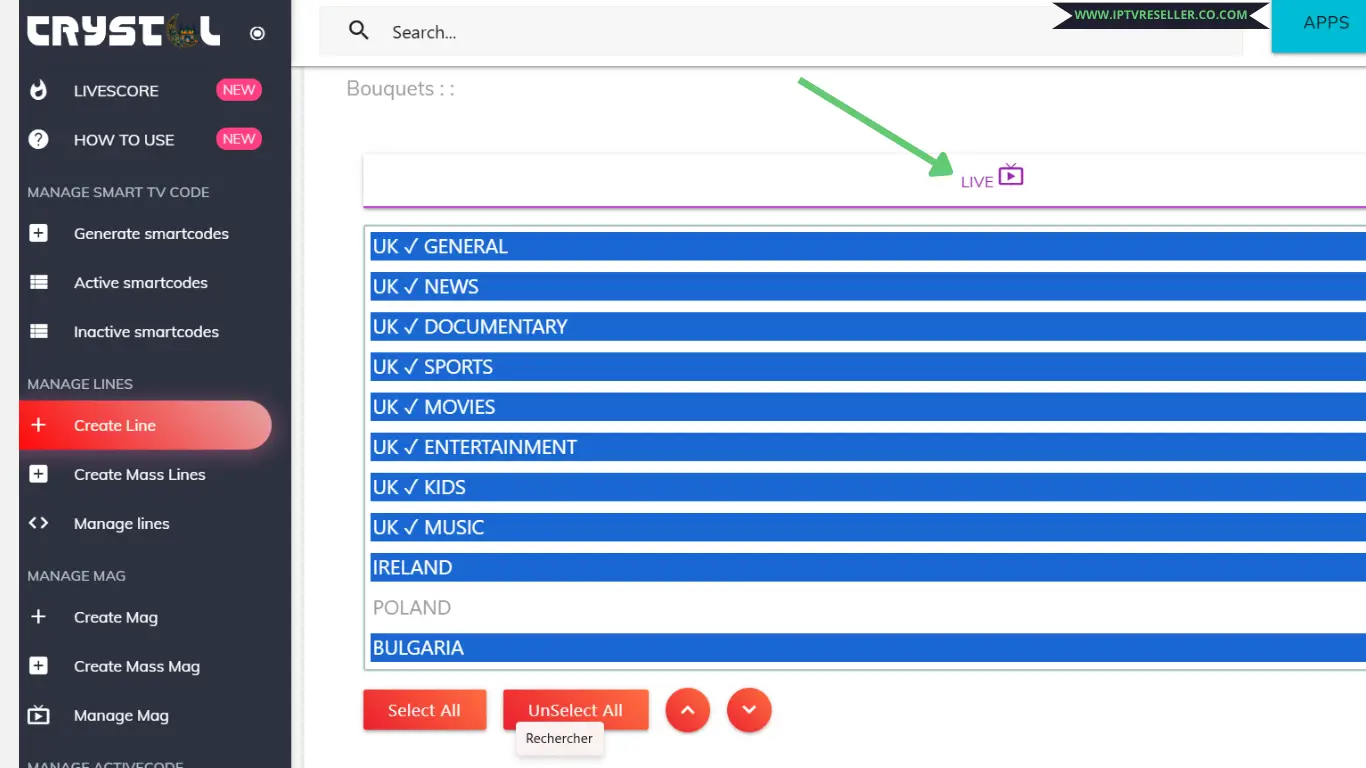Click the UnSelect All button

coord(575,709)
